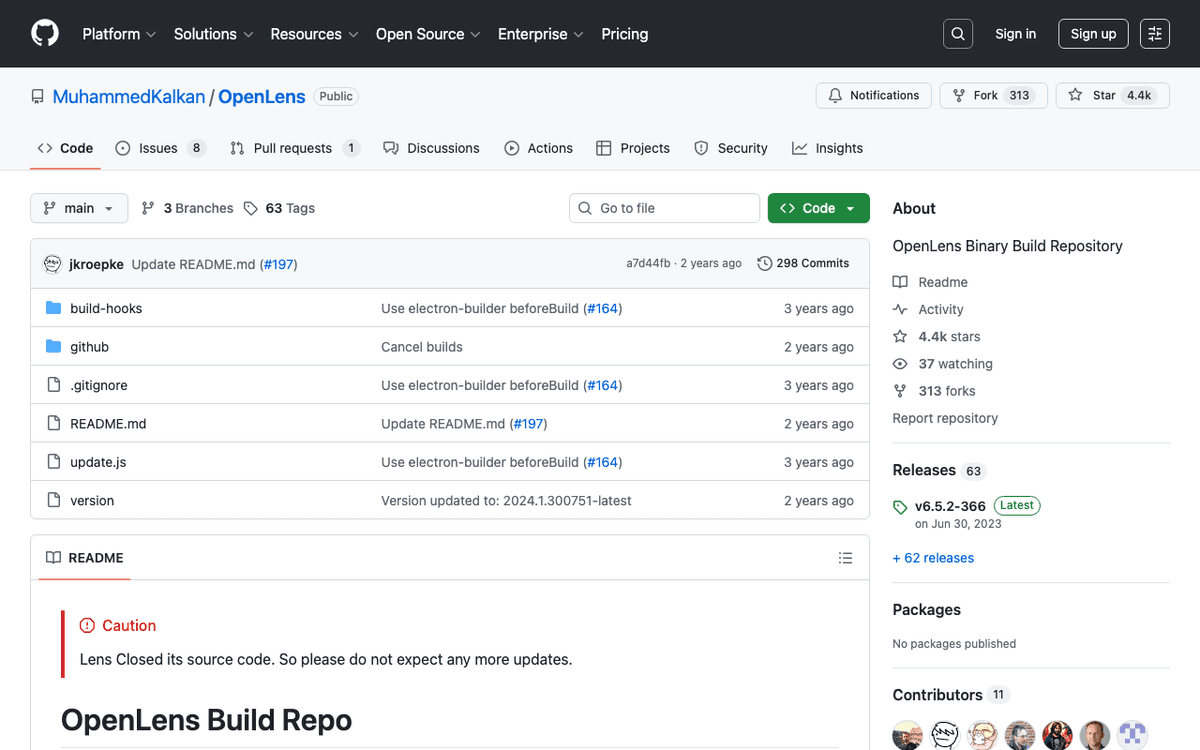Click the .gitignore file icon

[54, 385]
